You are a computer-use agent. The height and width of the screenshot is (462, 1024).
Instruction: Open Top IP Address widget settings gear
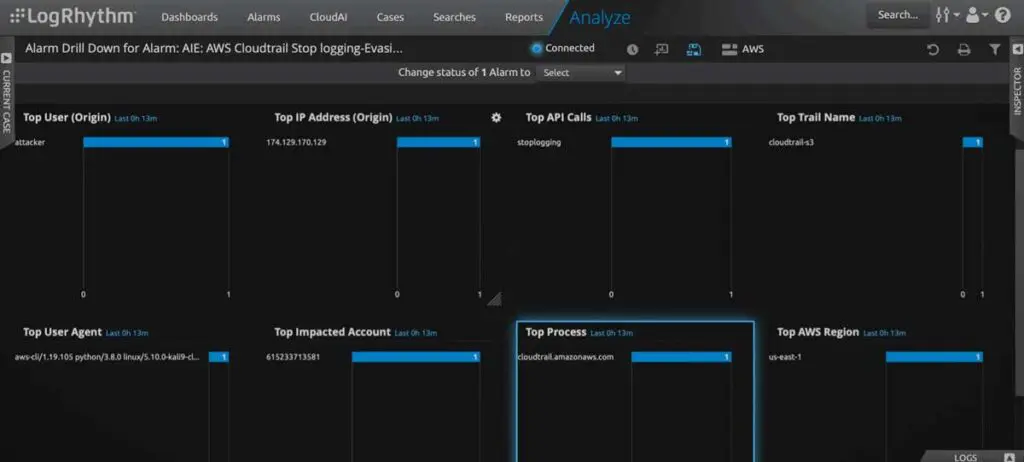496,118
